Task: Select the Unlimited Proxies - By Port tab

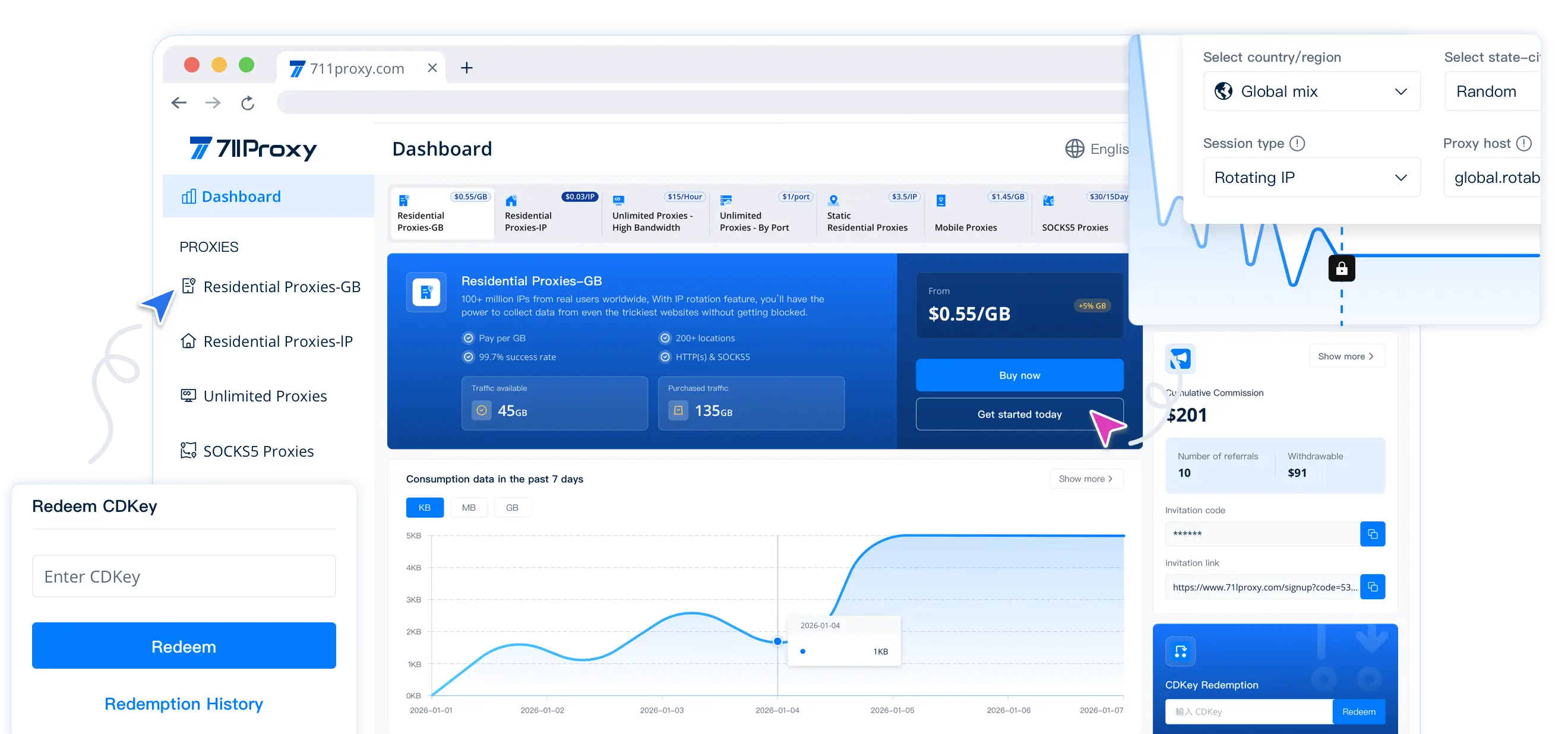Action: tap(764, 213)
